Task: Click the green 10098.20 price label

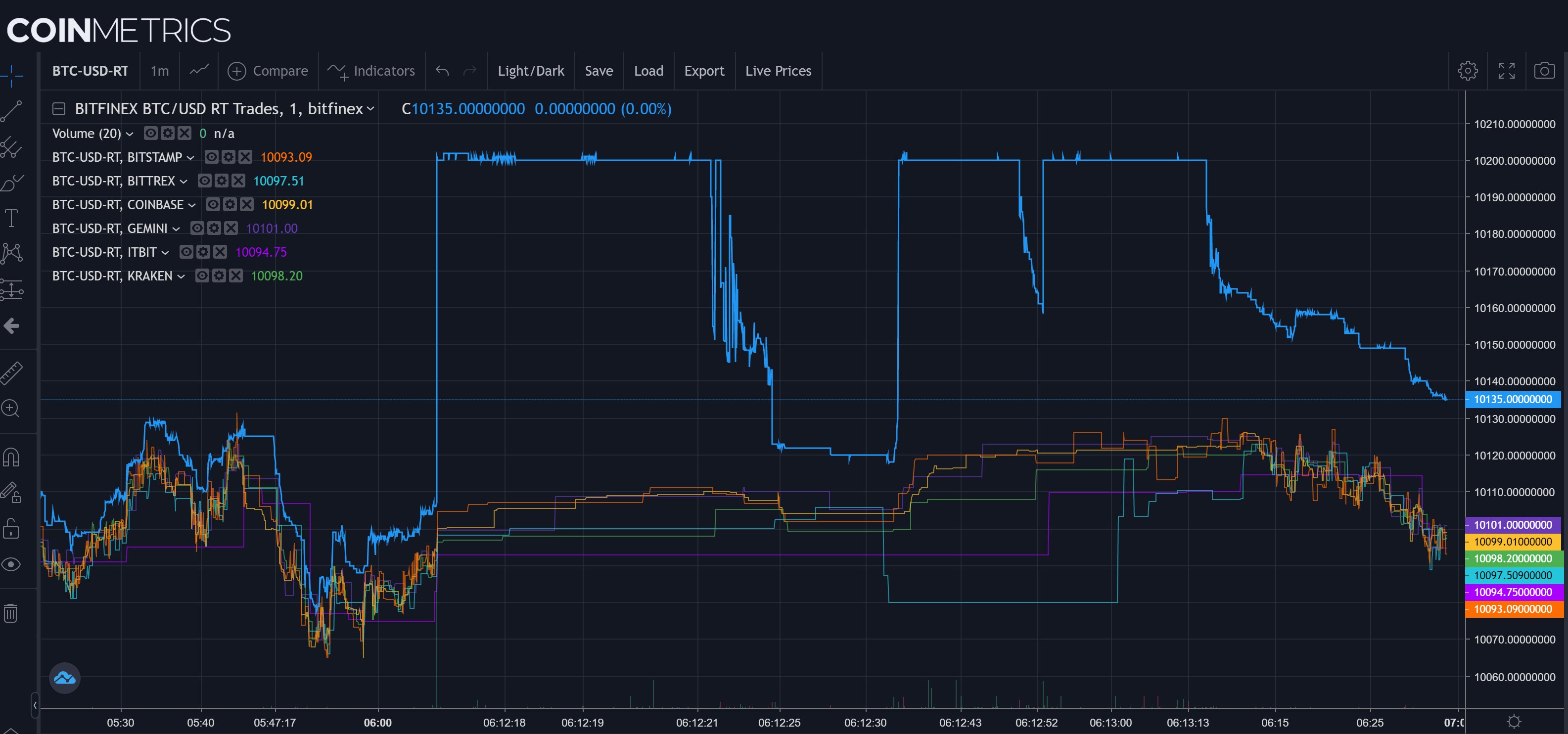Action: point(1513,559)
